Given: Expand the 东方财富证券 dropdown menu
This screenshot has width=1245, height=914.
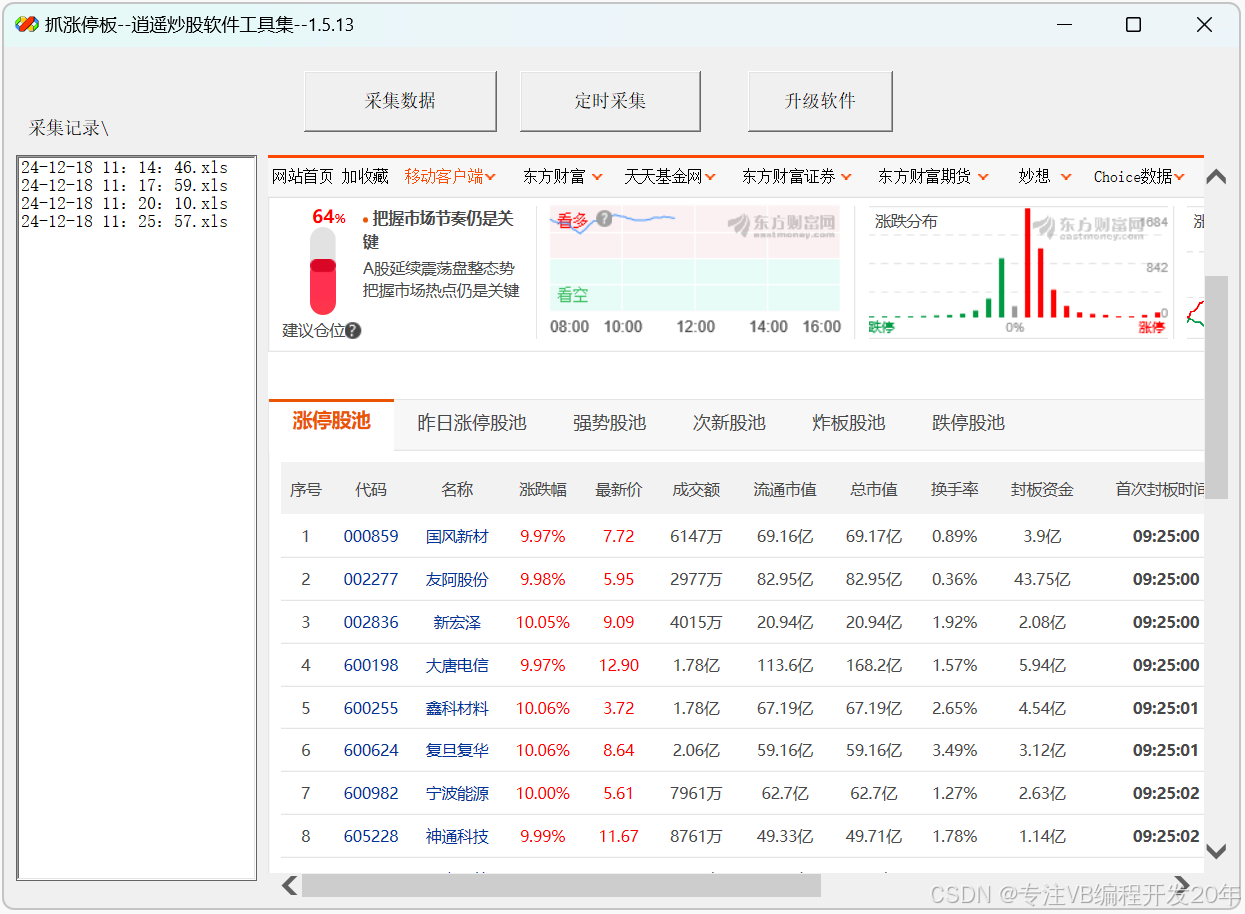Looking at the screenshot, I should pyautogui.click(x=797, y=176).
